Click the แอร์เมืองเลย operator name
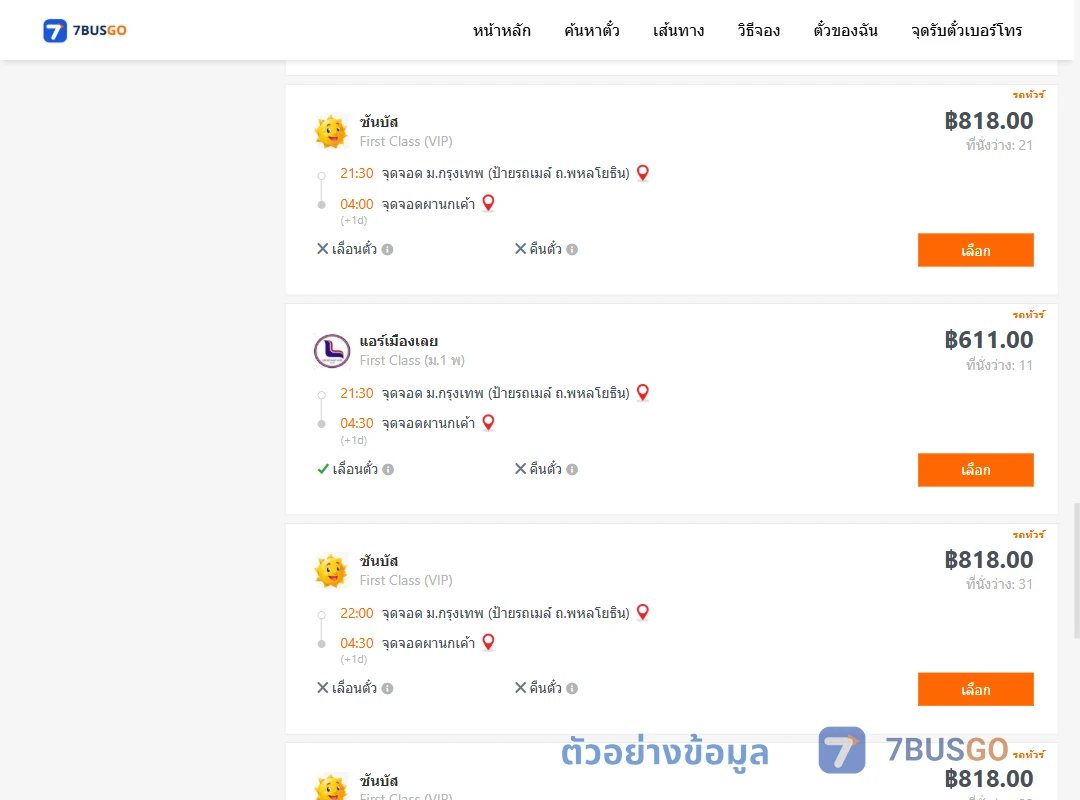This screenshot has height=800, width=1080. 398,341
